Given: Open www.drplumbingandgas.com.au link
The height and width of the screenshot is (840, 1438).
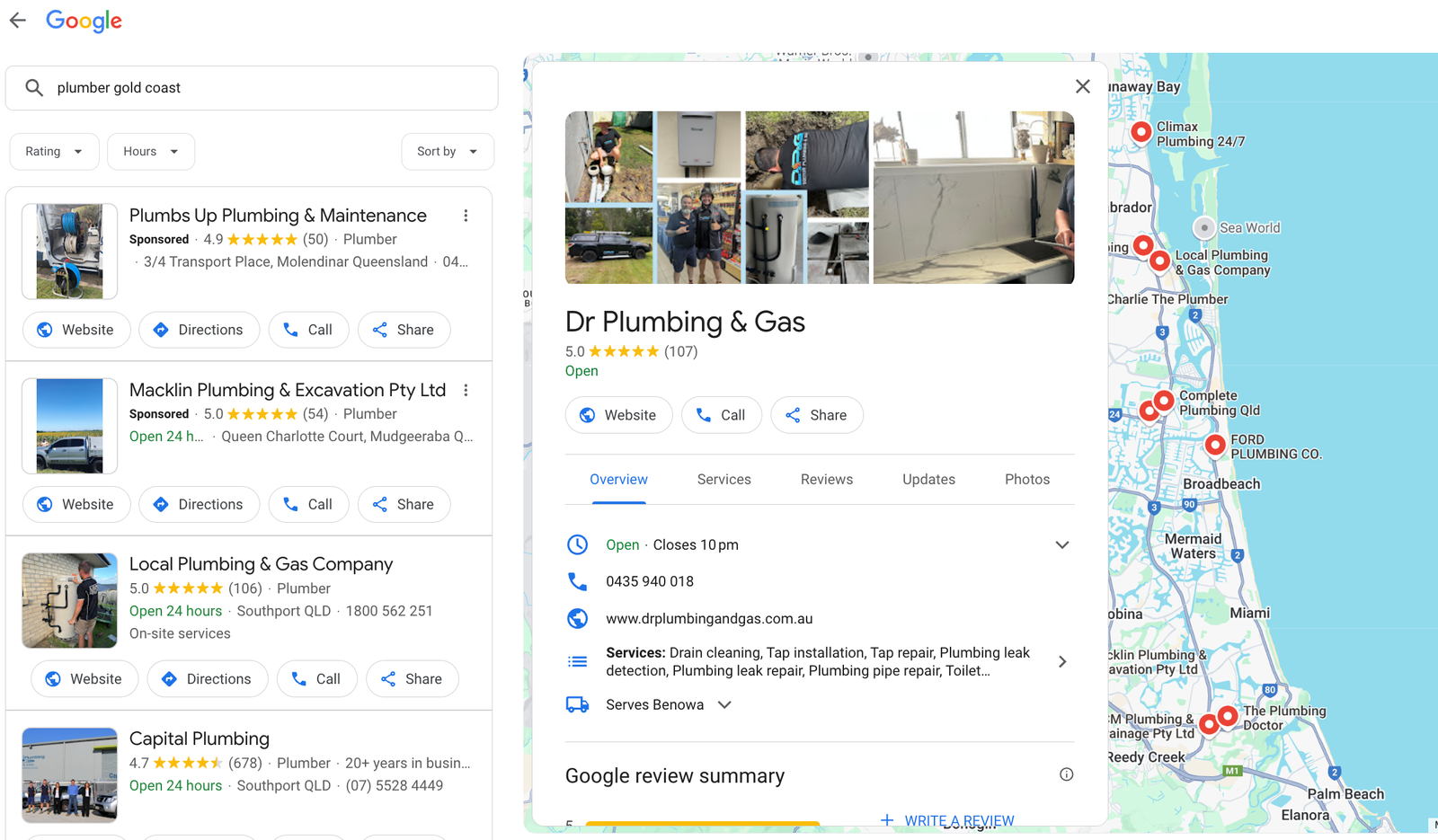Looking at the screenshot, I should 709,619.
